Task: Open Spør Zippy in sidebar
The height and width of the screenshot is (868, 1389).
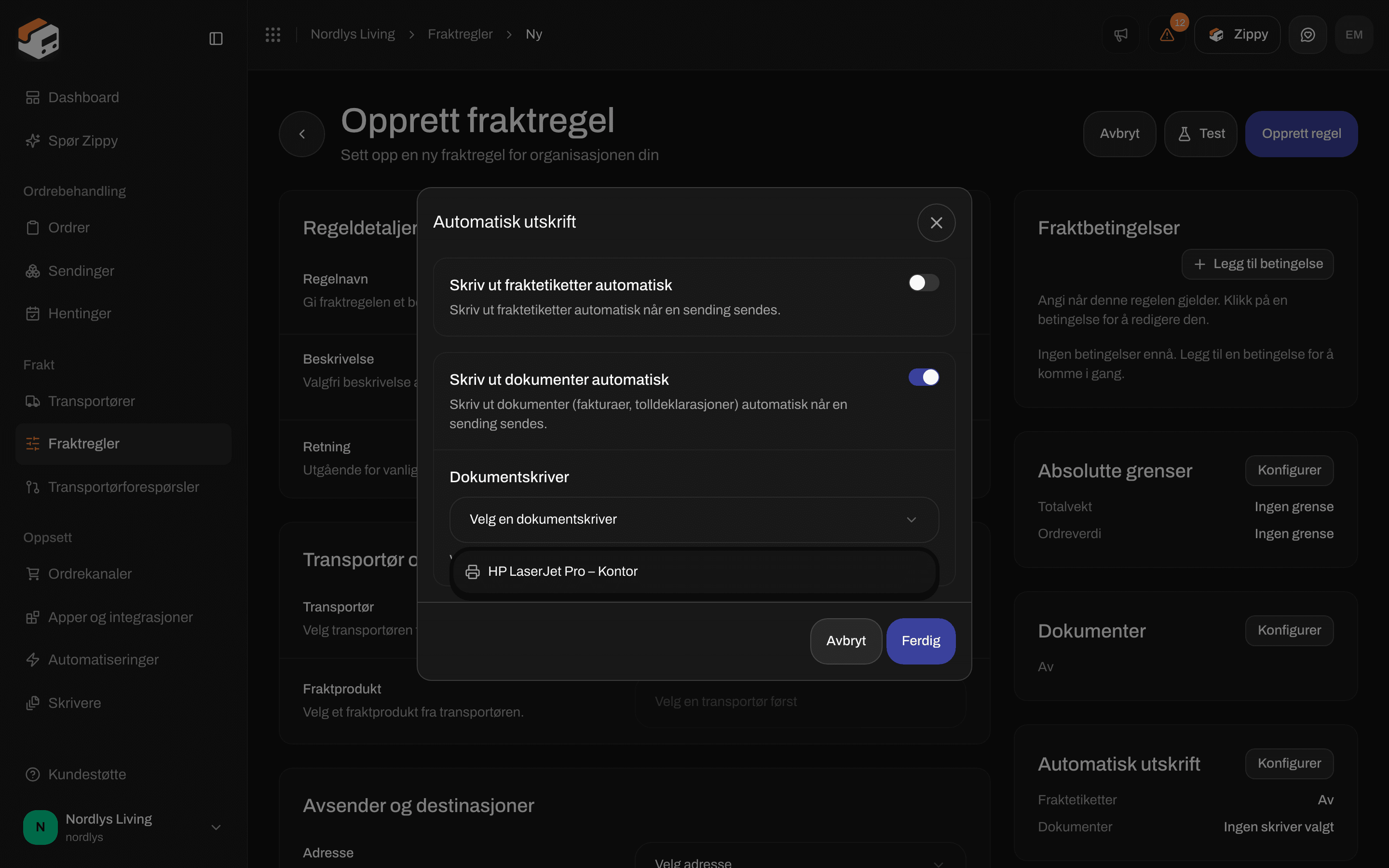Action: click(x=123, y=141)
